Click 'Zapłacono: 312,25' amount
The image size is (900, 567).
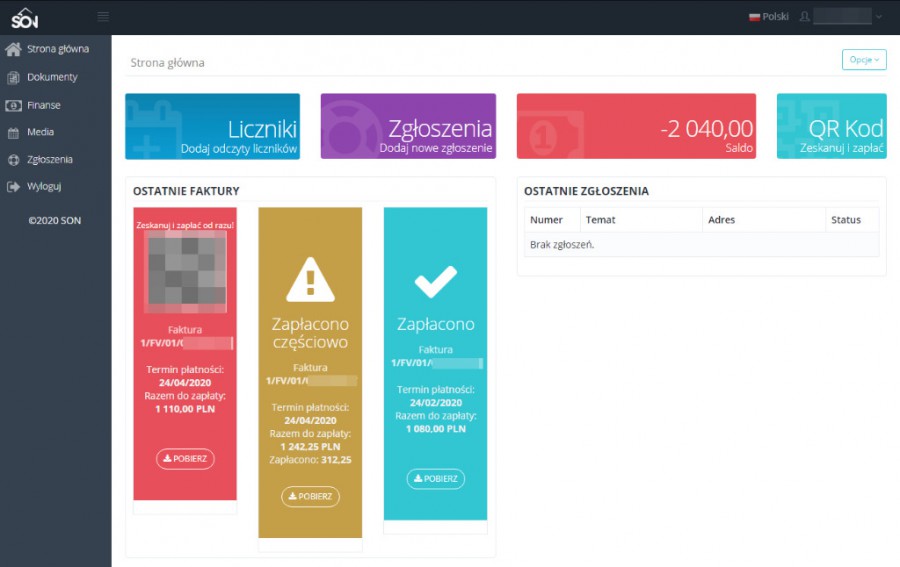tap(311, 460)
